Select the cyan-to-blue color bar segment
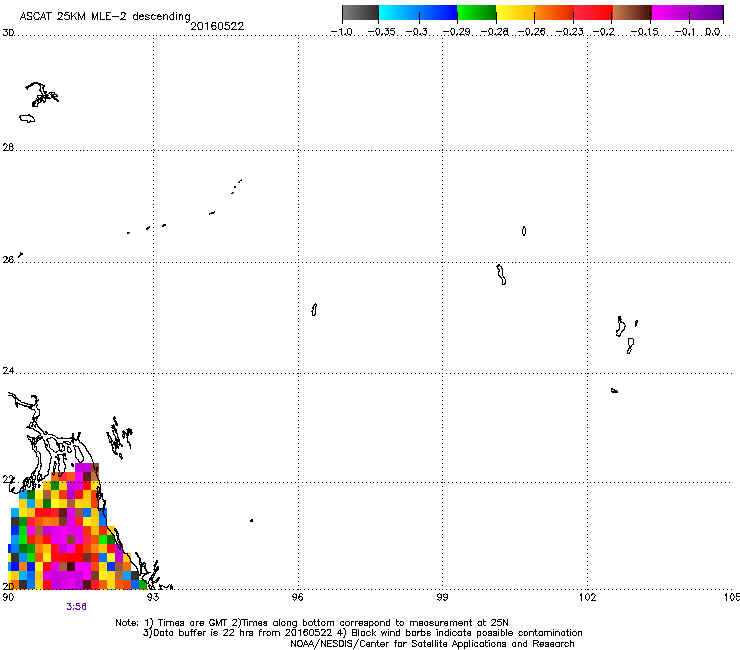 tap(418, 13)
